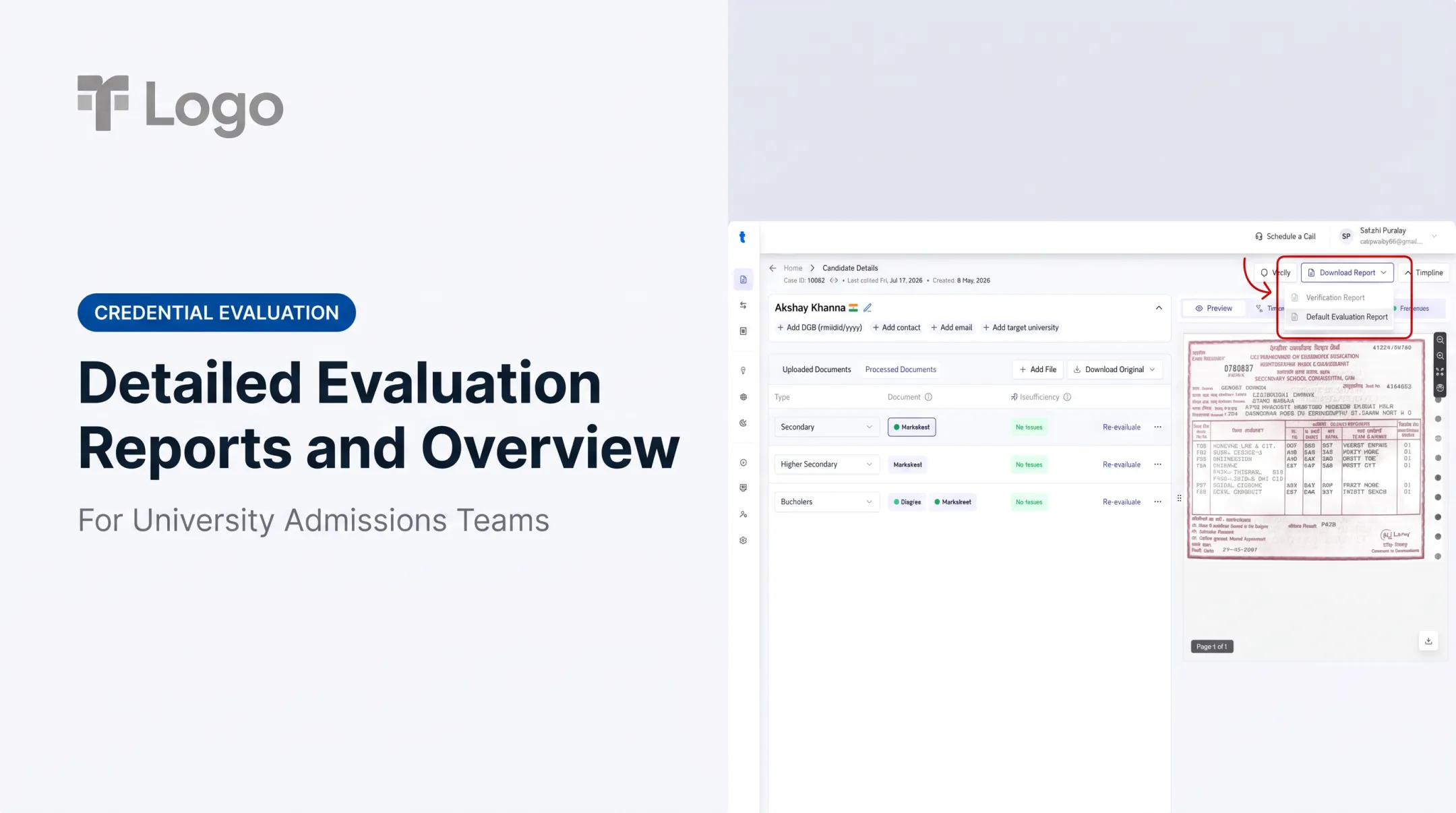Click Add target university
The width and height of the screenshot is (1456, 813).
pos(1021,328)
